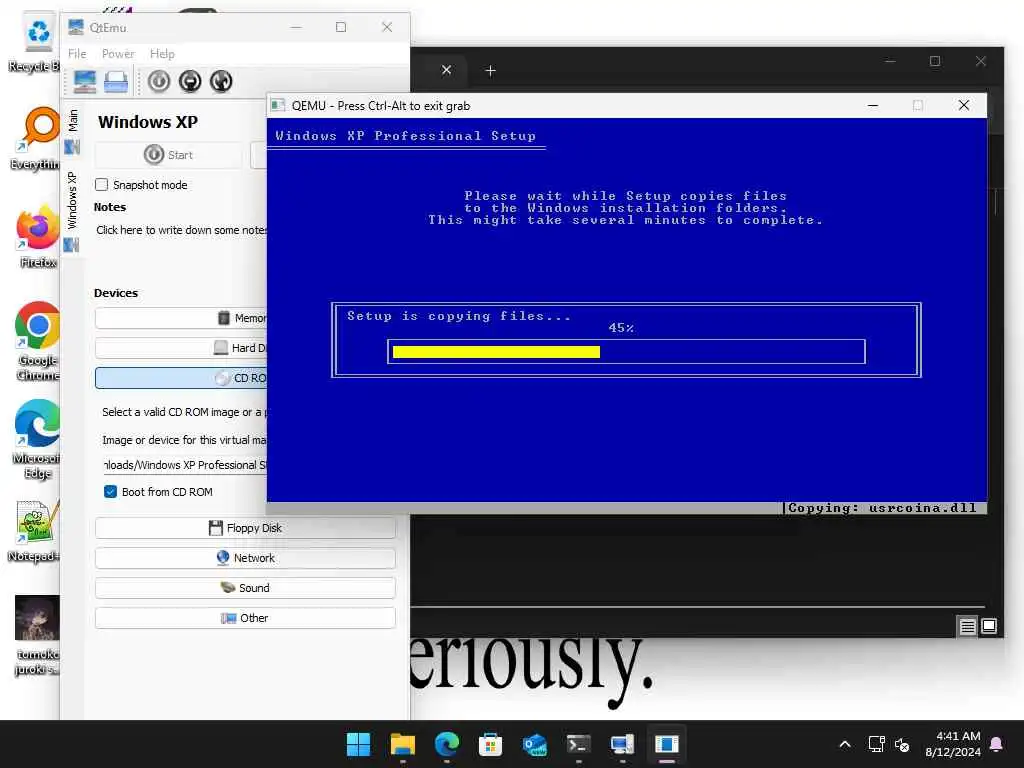The width and height of the screenshot is (1024, 768).
Task: Collapse the CD ROM device section
Action: (181, 378)
